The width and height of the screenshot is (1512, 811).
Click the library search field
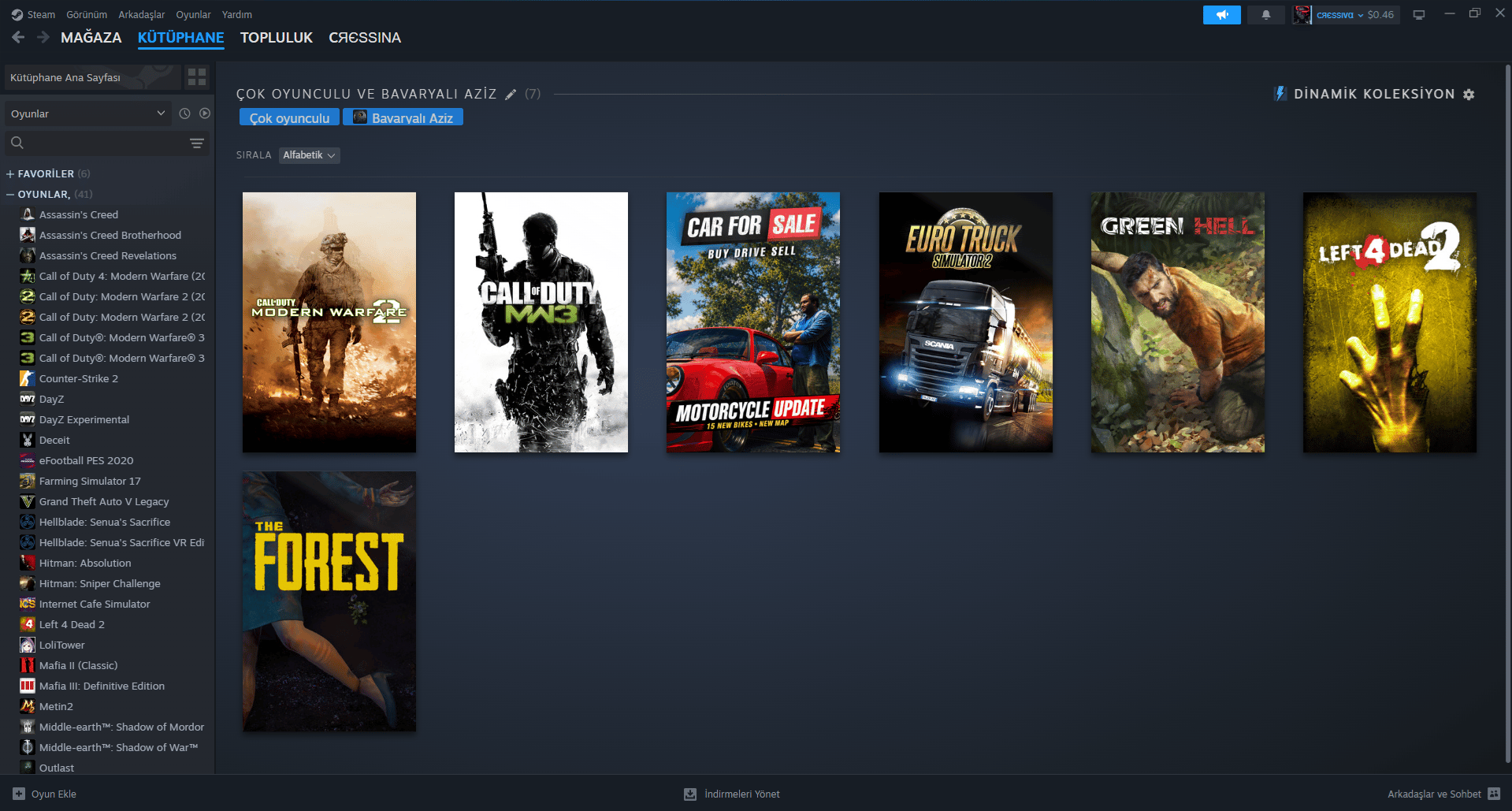click(107, 143)
